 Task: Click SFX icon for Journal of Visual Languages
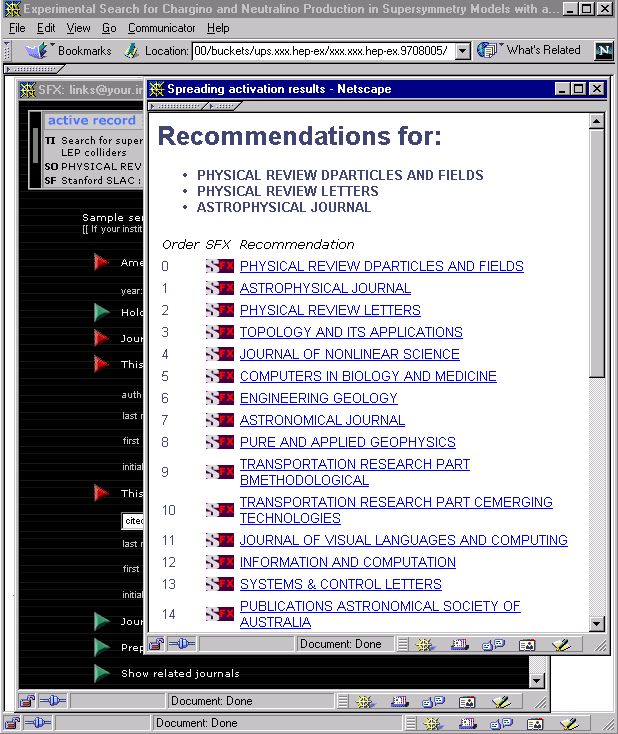click(x=220, y=540)
